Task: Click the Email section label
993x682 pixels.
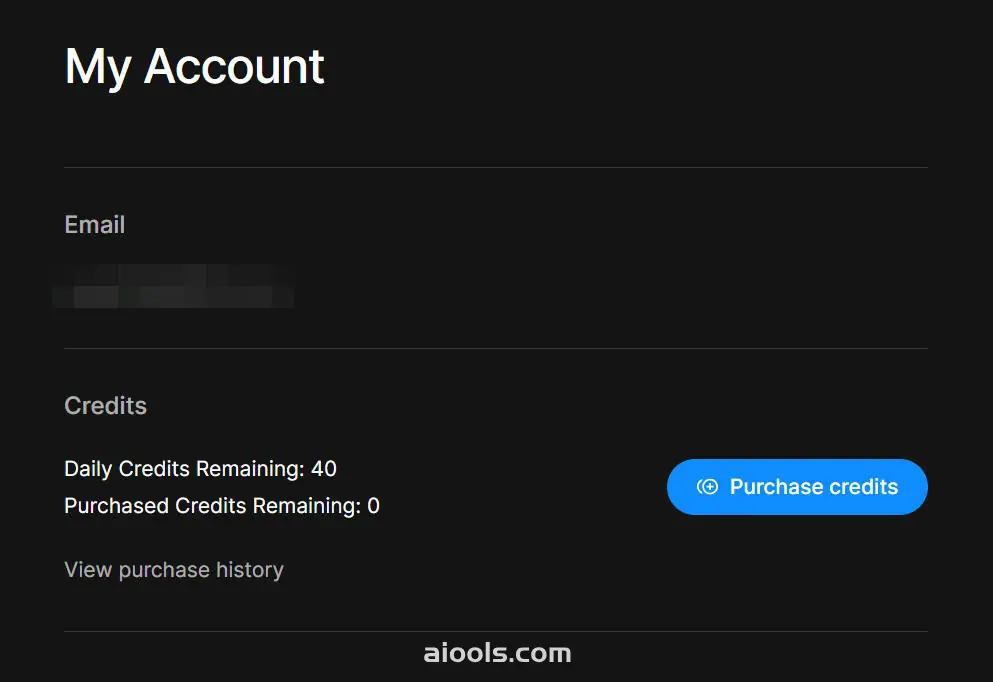Action: [95, 225]
